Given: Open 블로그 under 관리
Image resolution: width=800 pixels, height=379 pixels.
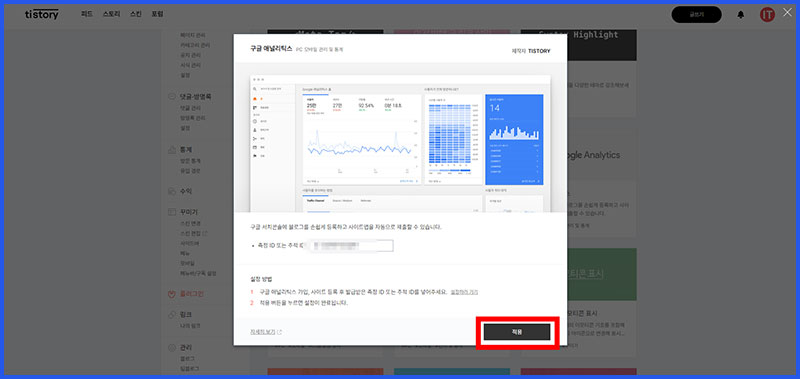Looking at the screenshot, I should [x=187, y=359].
